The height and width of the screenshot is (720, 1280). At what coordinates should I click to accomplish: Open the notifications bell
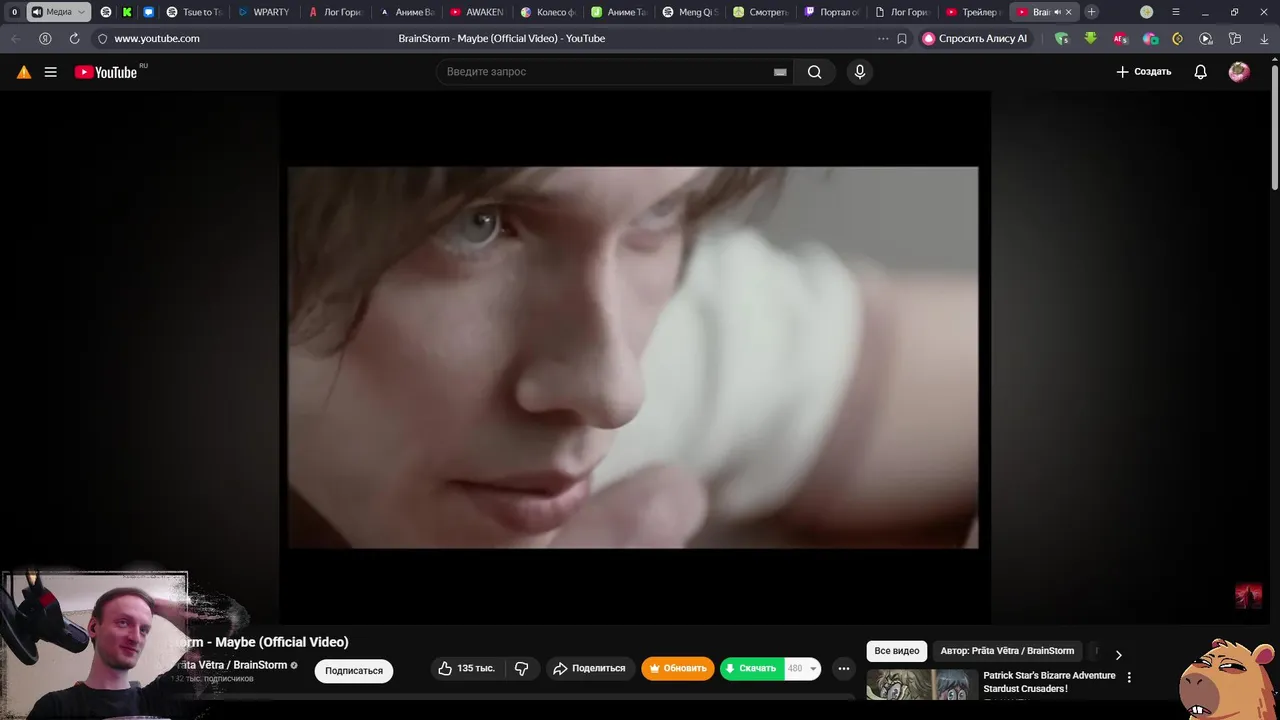point(1200,72)
